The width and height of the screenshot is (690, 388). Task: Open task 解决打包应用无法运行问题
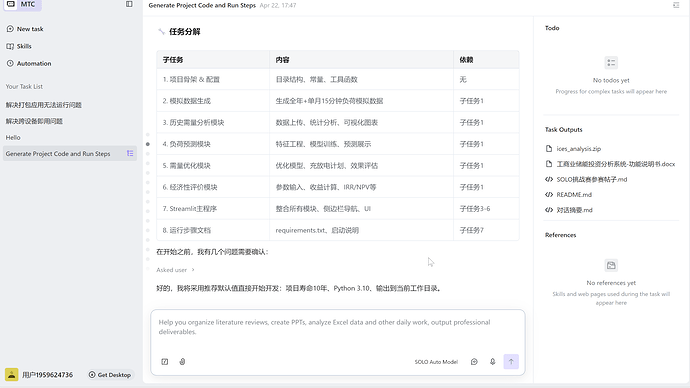point(44,105)
